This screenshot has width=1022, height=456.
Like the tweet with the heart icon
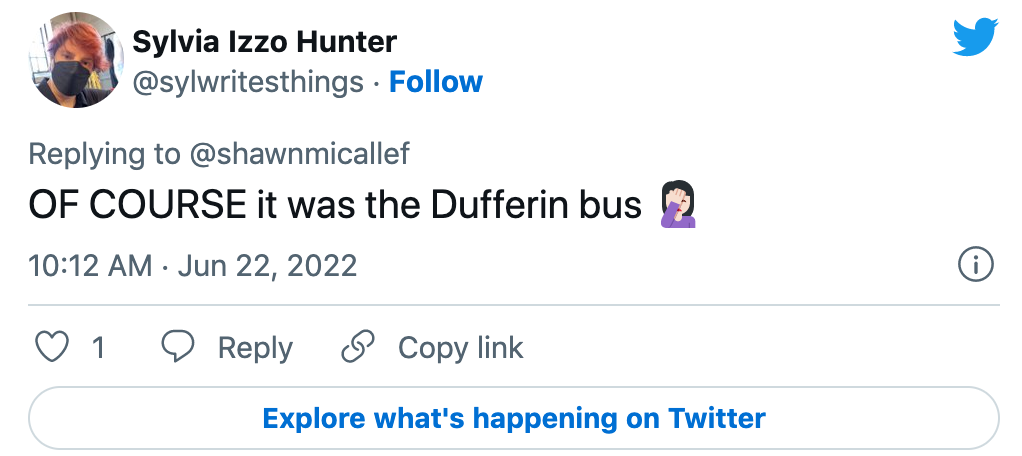52,347
